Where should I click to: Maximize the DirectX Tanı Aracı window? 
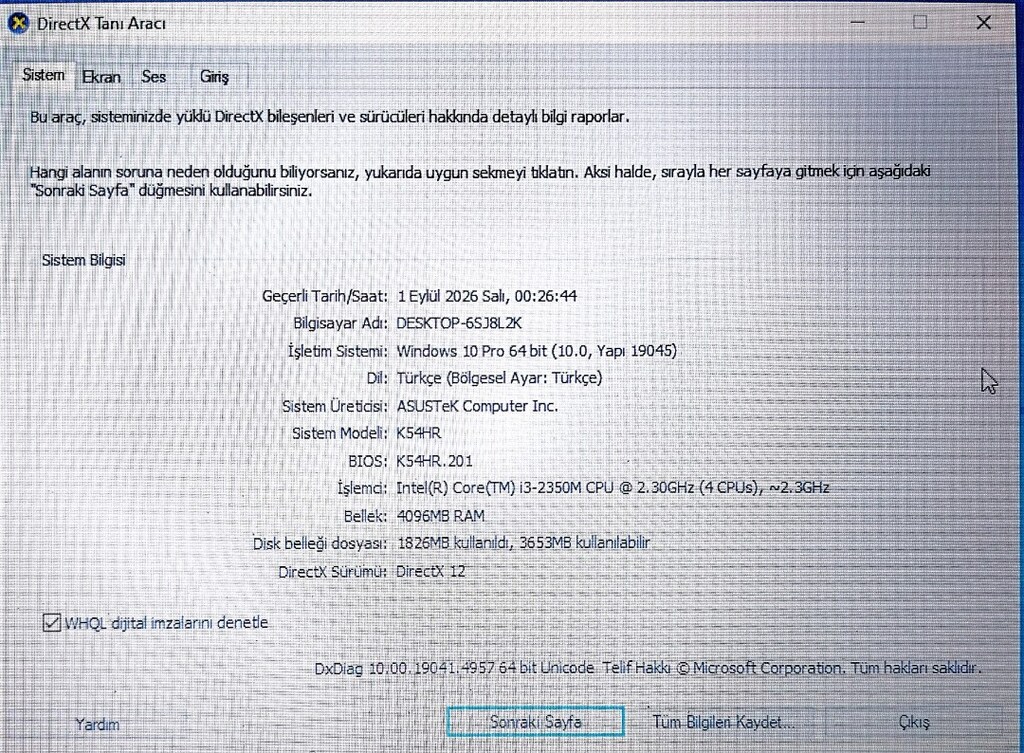[920, 23]
